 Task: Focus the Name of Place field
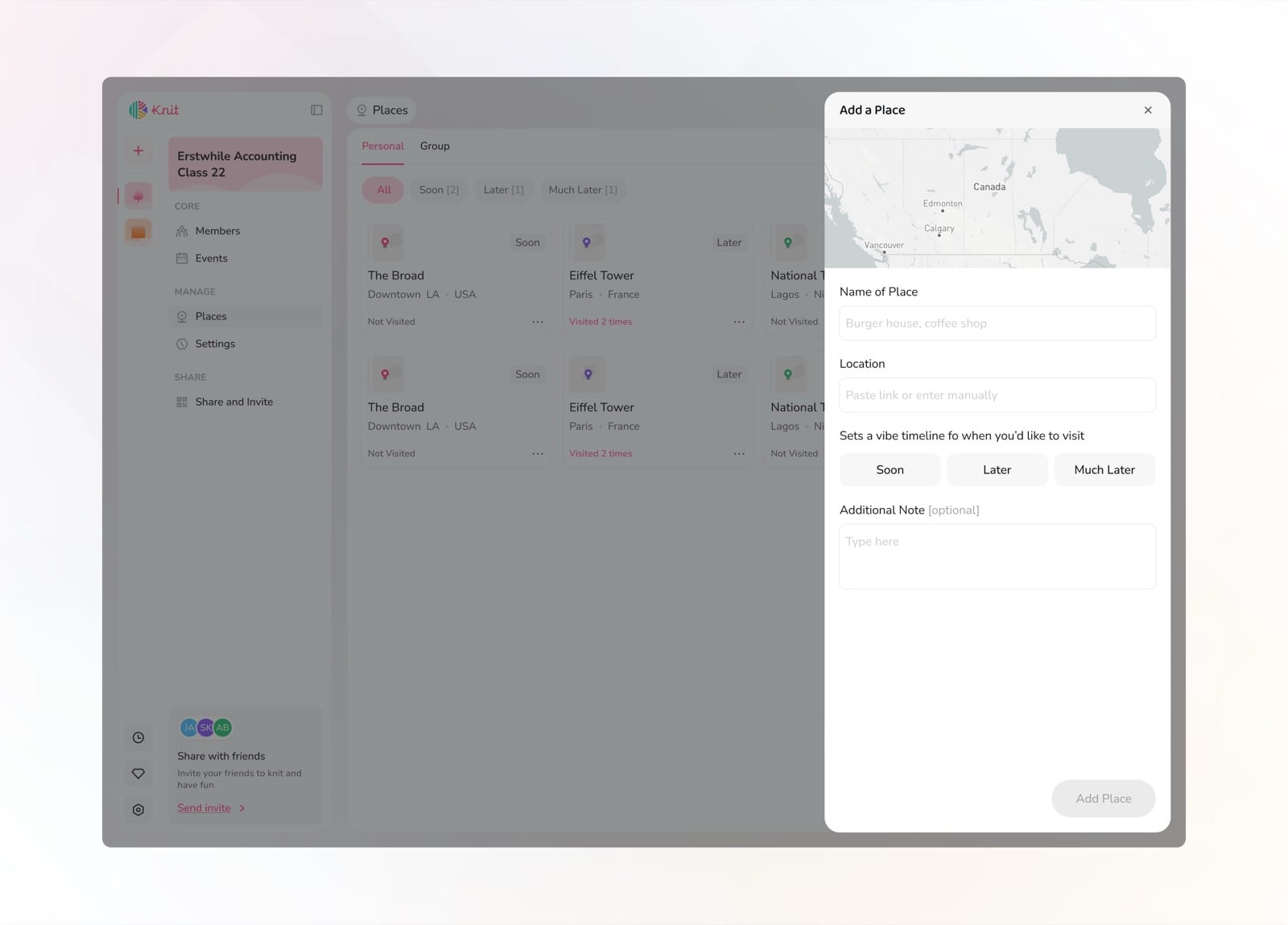[997, 323]
